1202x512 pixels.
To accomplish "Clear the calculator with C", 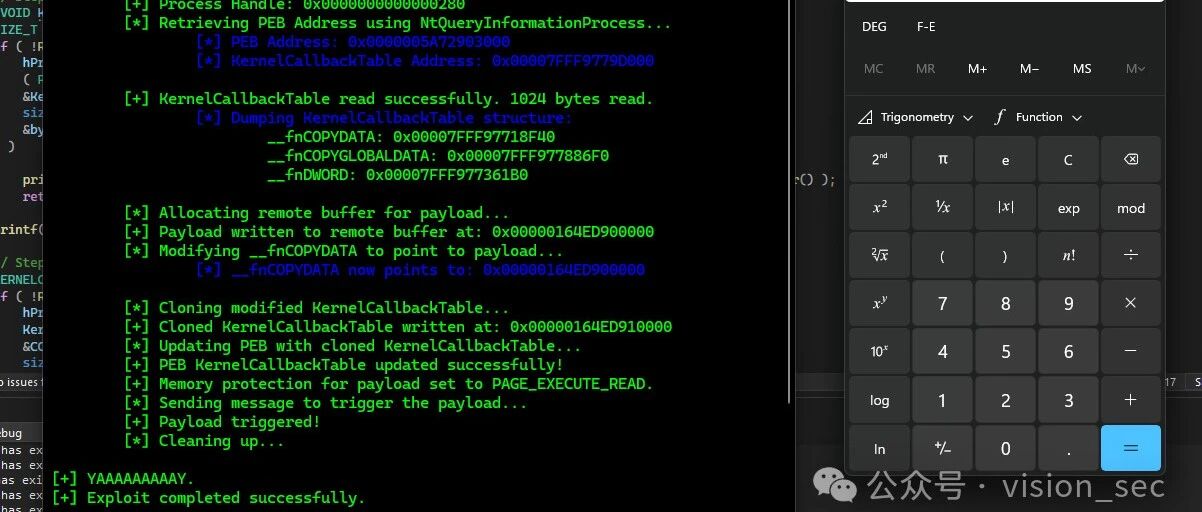I will point(1068,160).
